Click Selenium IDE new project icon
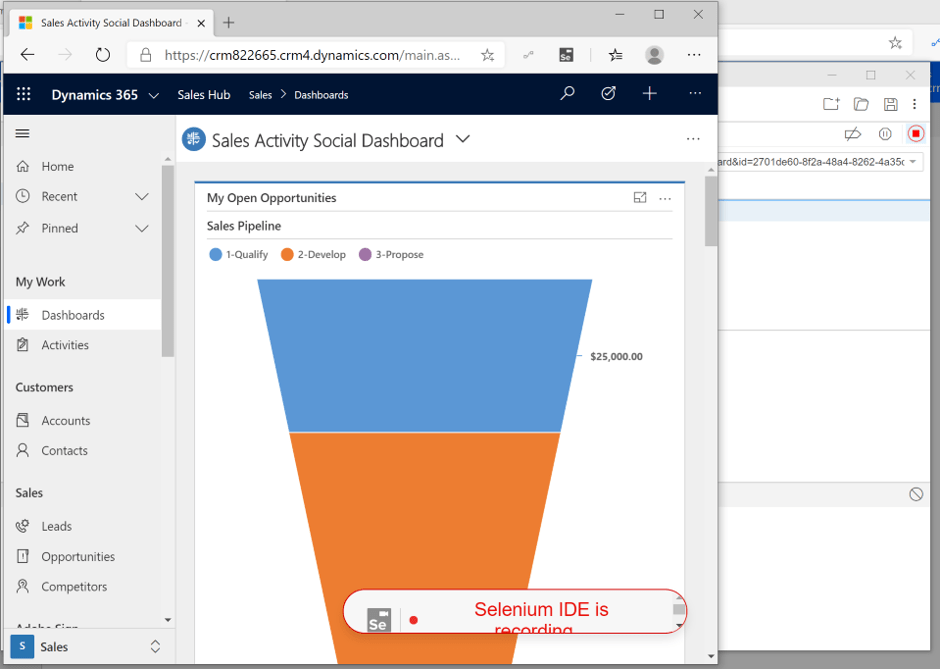 point(831,104)
